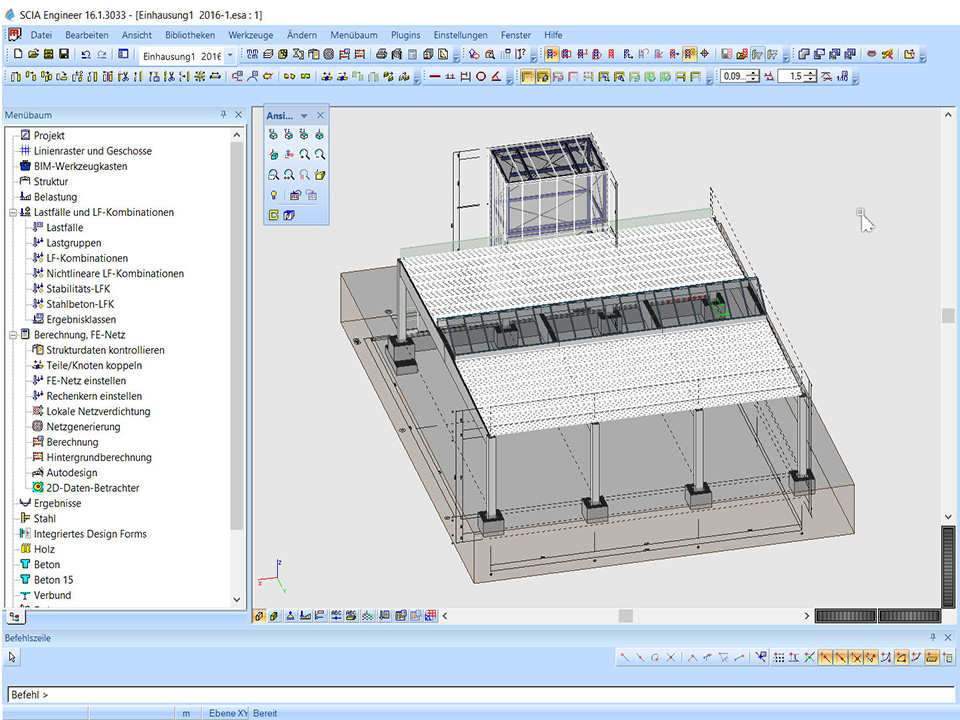960x720 pixels.
Task: Open the Bibliotheken menu
Action: 190,35
